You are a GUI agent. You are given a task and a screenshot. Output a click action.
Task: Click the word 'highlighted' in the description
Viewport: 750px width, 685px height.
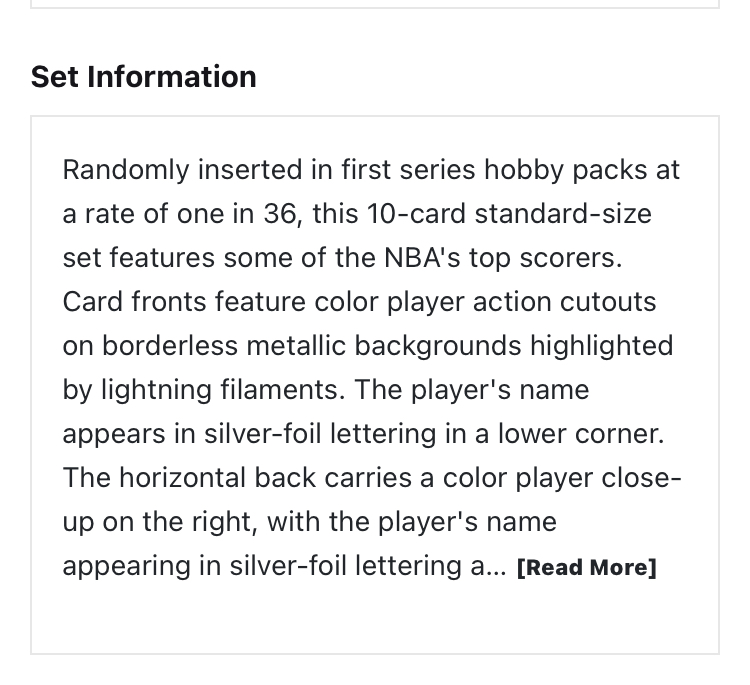[x=601, y=346]
